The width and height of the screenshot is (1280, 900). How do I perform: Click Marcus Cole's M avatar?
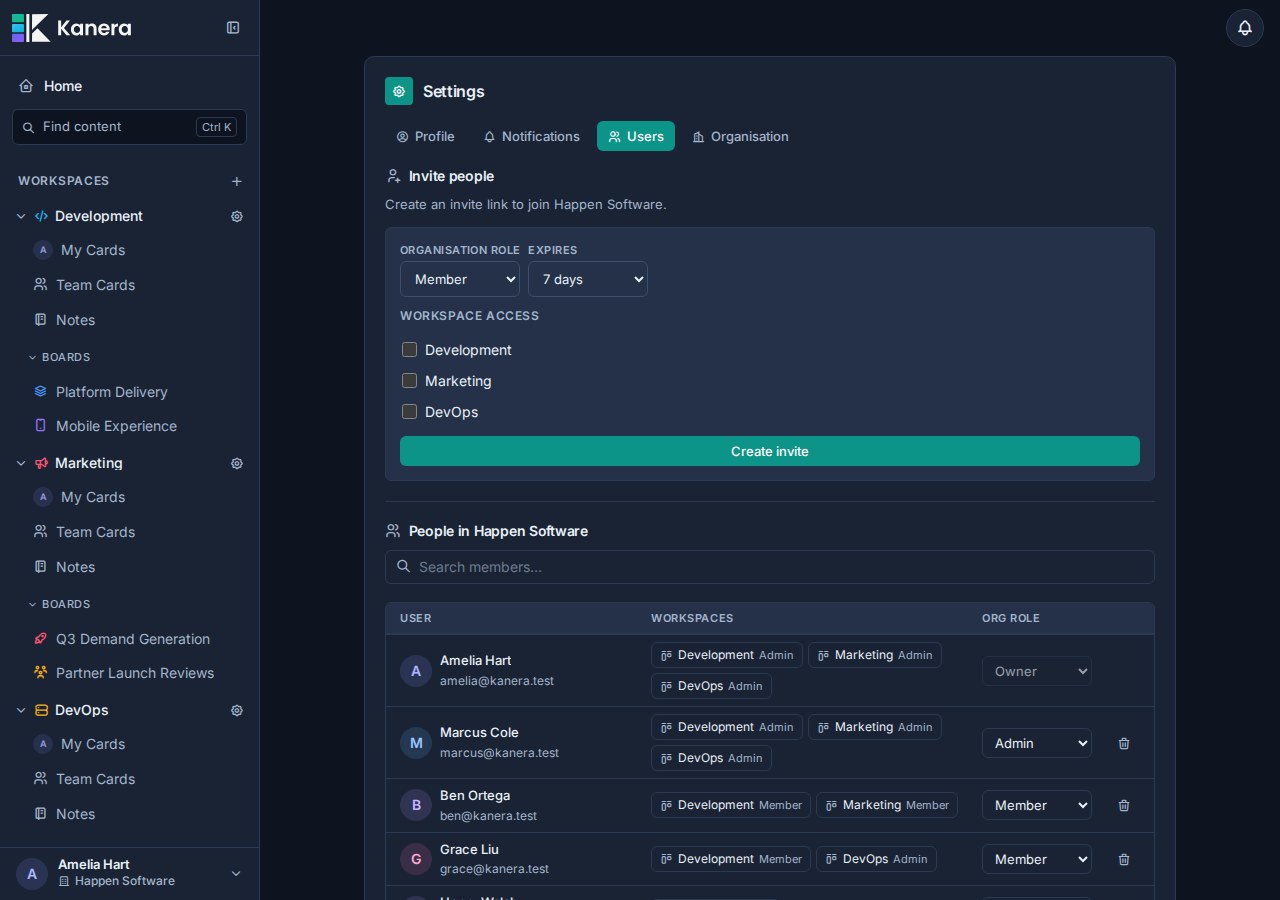(x=416, y=743)
